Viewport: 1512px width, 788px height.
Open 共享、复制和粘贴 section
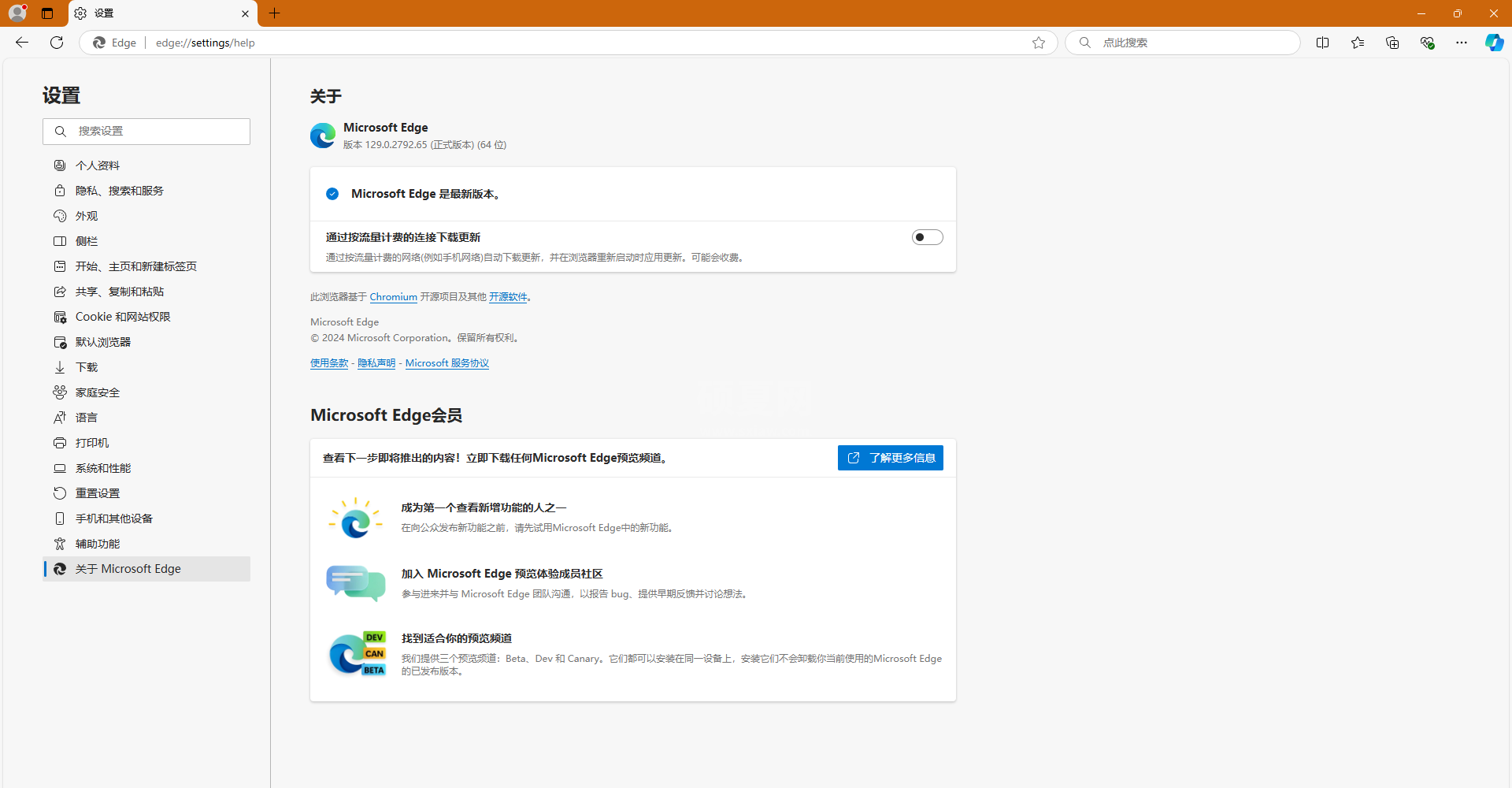(146, 292)
